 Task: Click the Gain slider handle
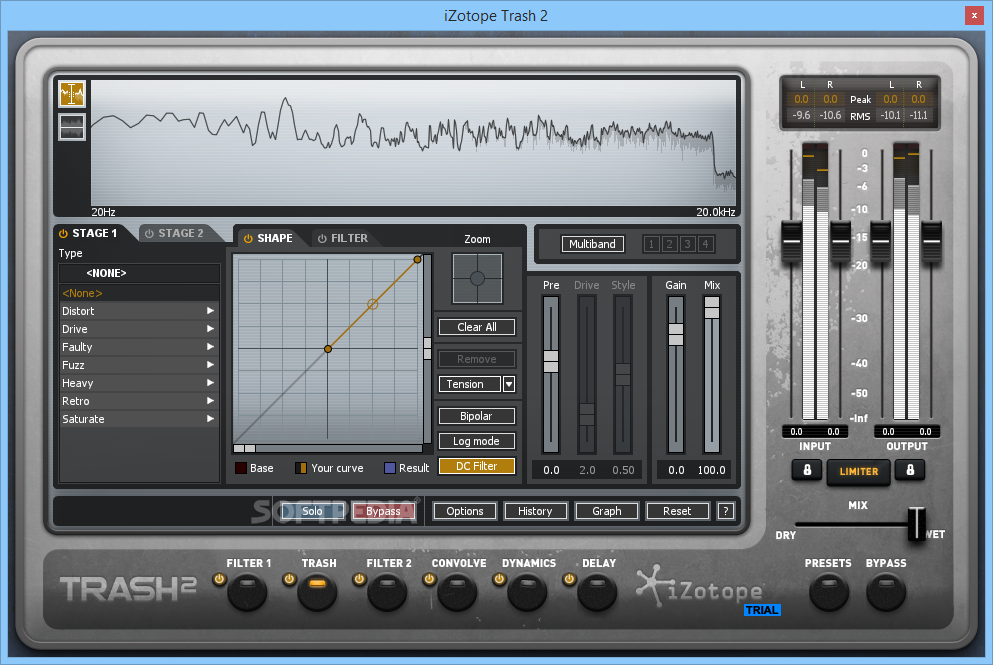pyautogui.click(x=676, y=334)
